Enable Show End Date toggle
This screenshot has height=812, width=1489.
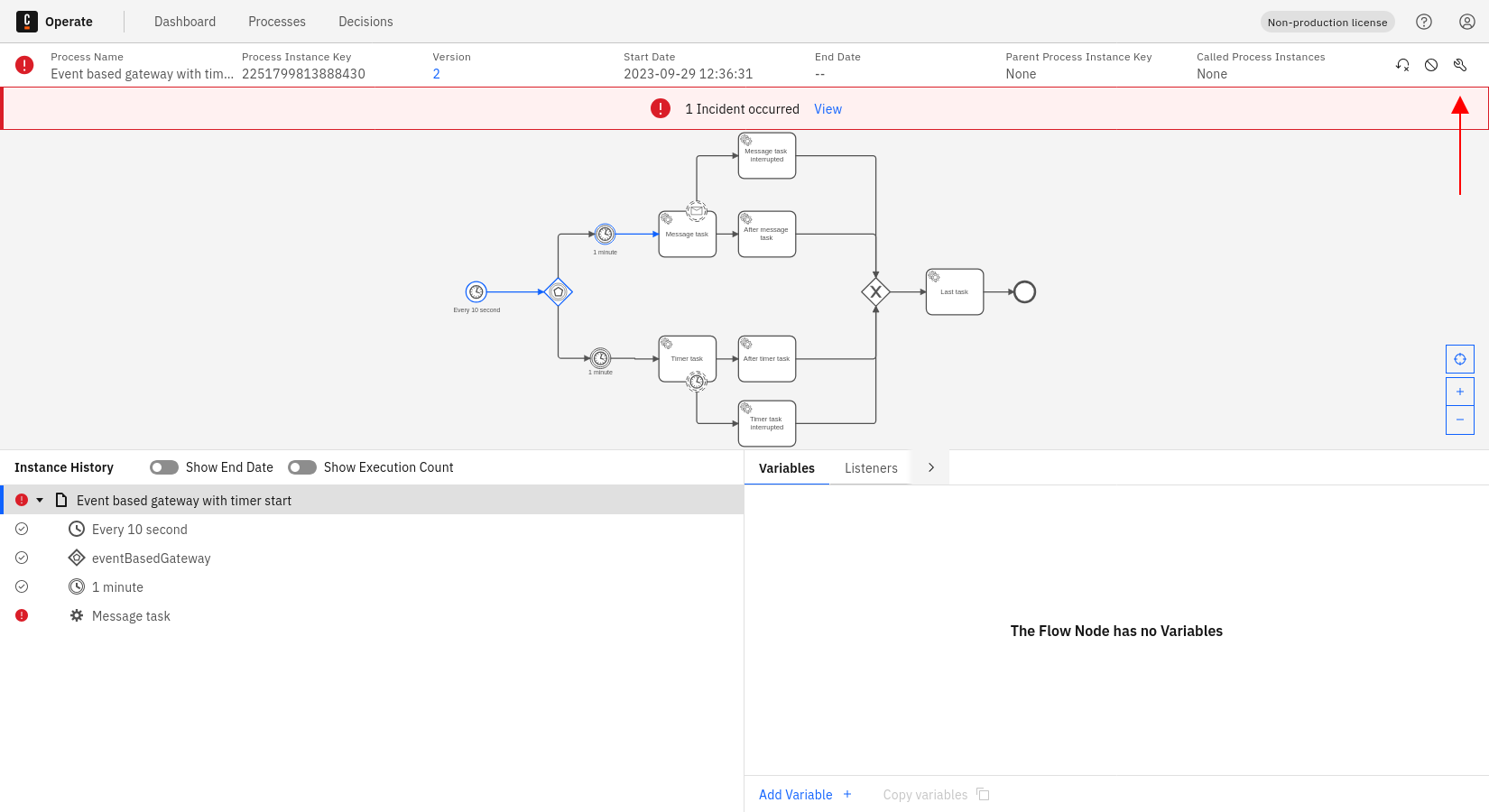point(164,467)
